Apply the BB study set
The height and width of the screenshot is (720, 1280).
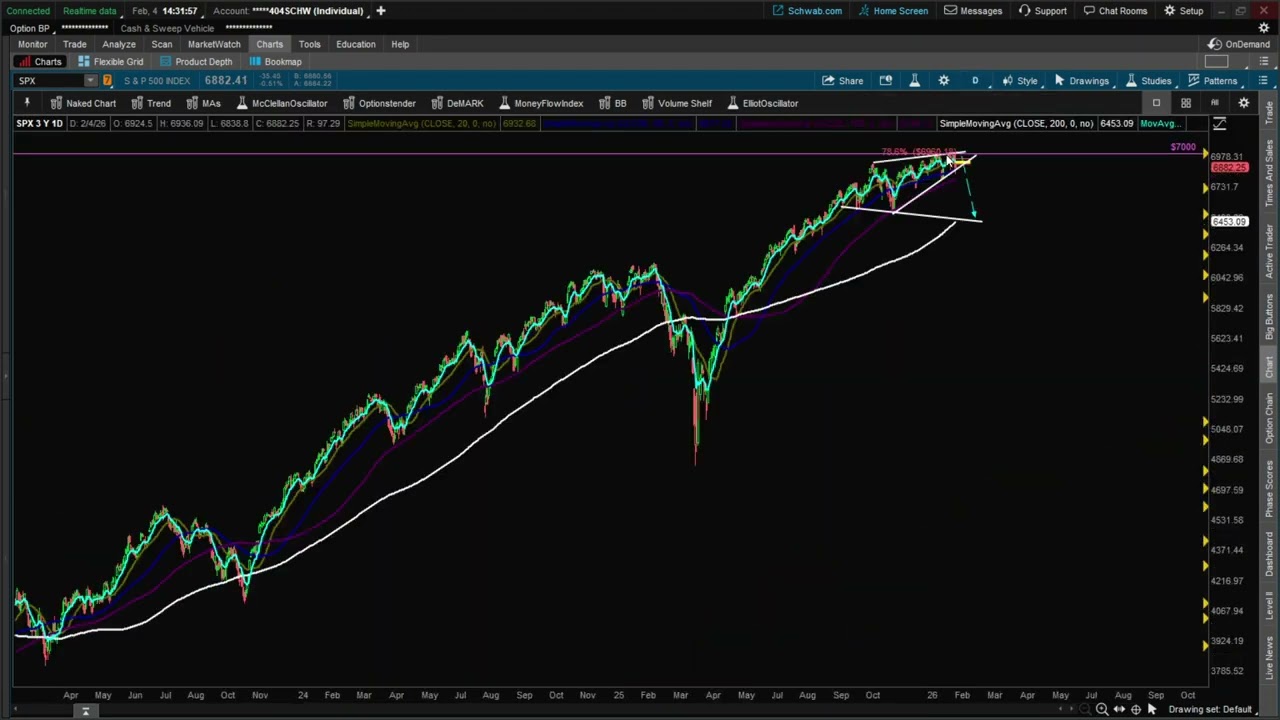[x=612, y=103]
